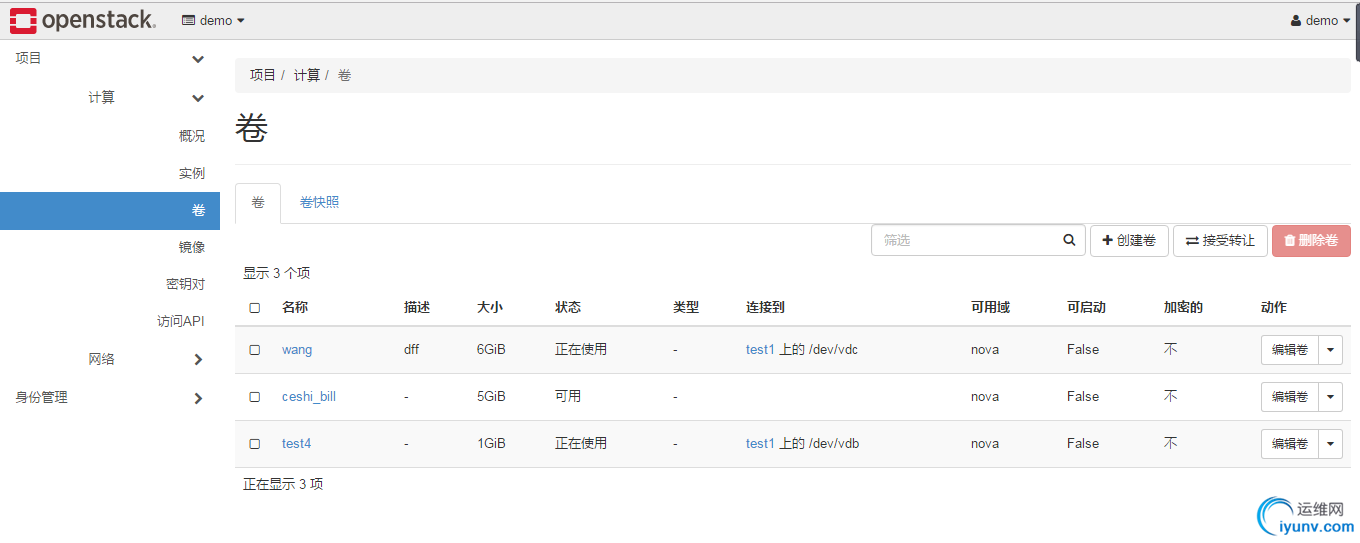This screenshot has width=1360, height=543.
Task: Open the test4 volume link
Action: 296,444
